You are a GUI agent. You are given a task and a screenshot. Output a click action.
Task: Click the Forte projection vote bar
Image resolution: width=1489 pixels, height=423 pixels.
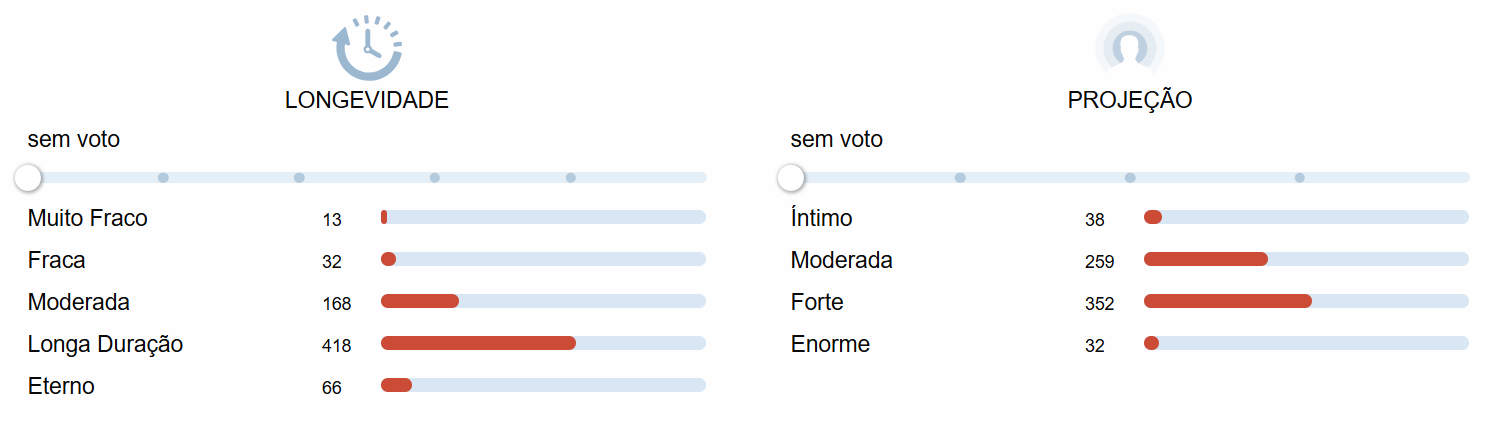pos(1306,301)
